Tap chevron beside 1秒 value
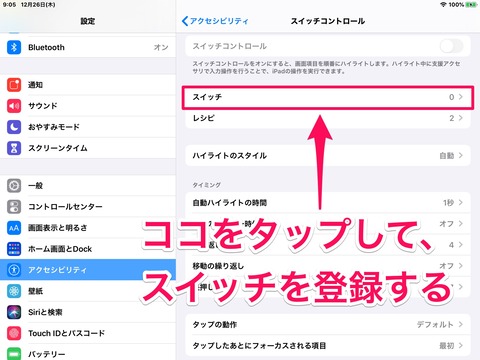This screenshot has height=360, width=480. 461,202
